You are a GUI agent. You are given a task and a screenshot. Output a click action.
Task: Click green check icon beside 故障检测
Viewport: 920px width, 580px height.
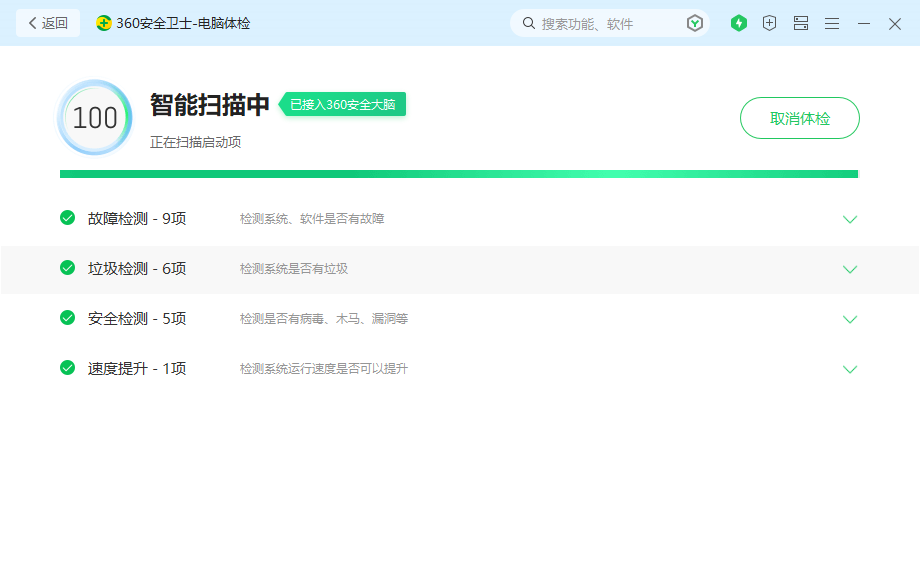pos(67,218)
